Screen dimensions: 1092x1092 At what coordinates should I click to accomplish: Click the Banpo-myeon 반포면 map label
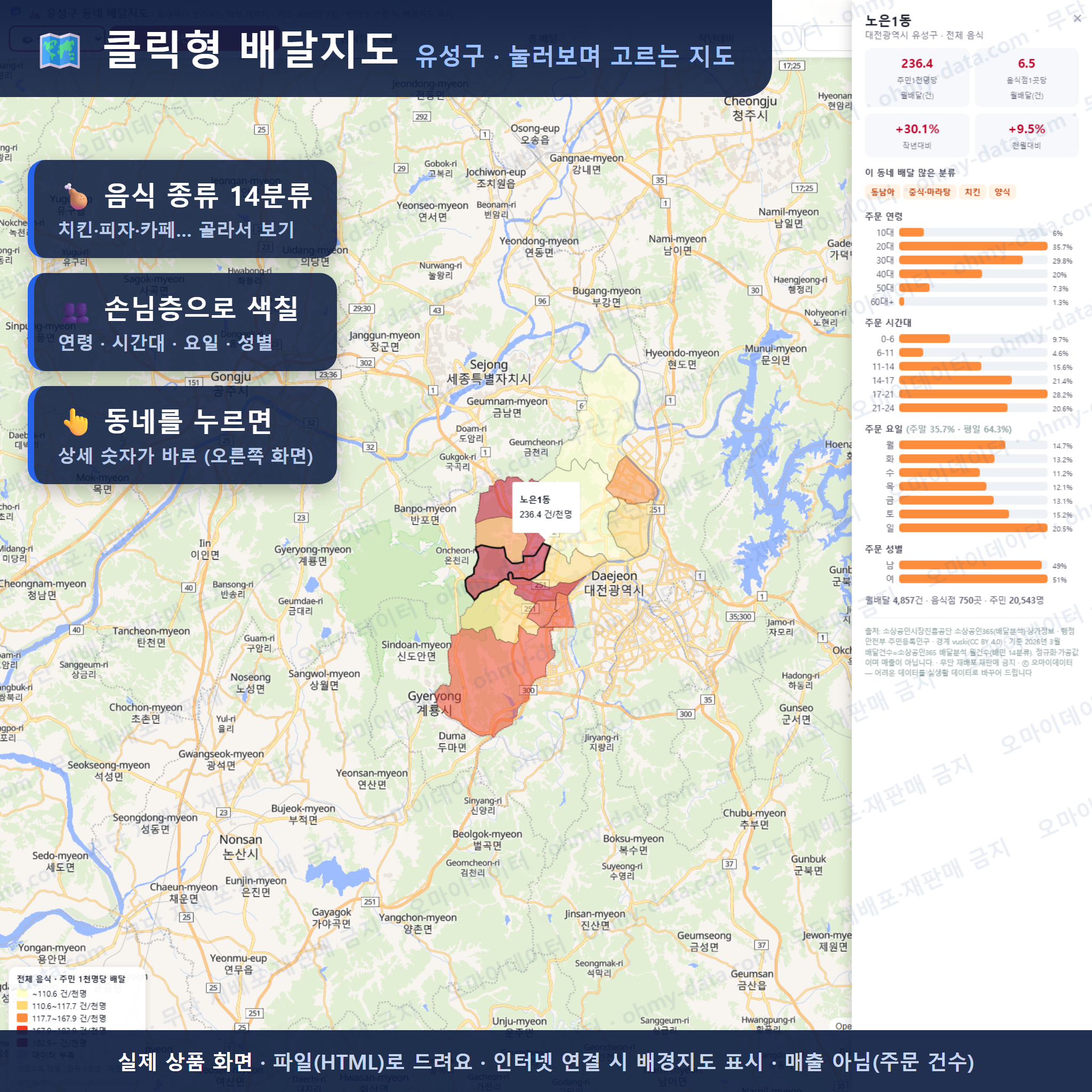click(x=425, y=515)
